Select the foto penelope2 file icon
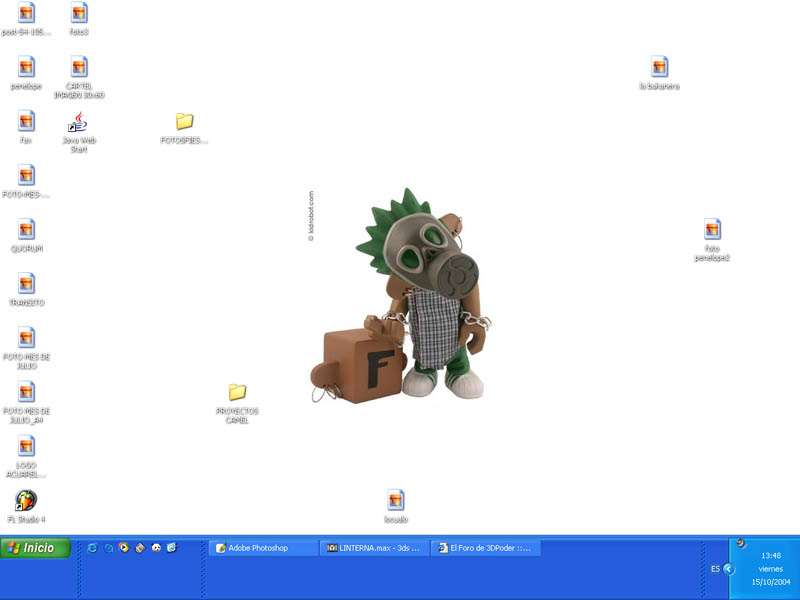Viewport: 800px width, 600px height. point(712,240)
